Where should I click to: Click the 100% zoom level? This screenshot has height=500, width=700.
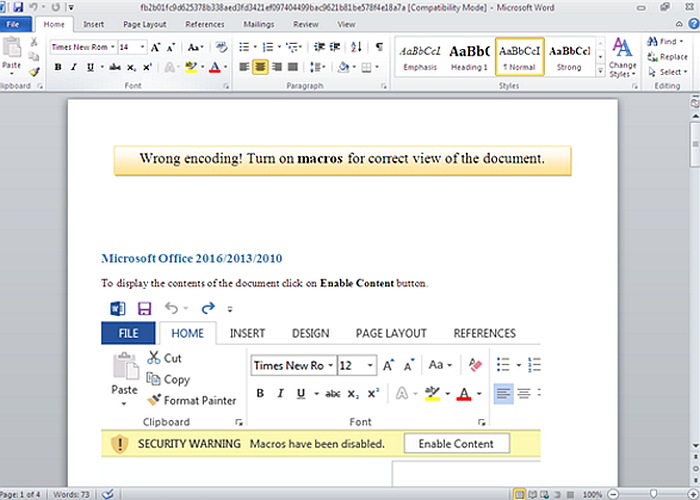click(x=592, y=494)
